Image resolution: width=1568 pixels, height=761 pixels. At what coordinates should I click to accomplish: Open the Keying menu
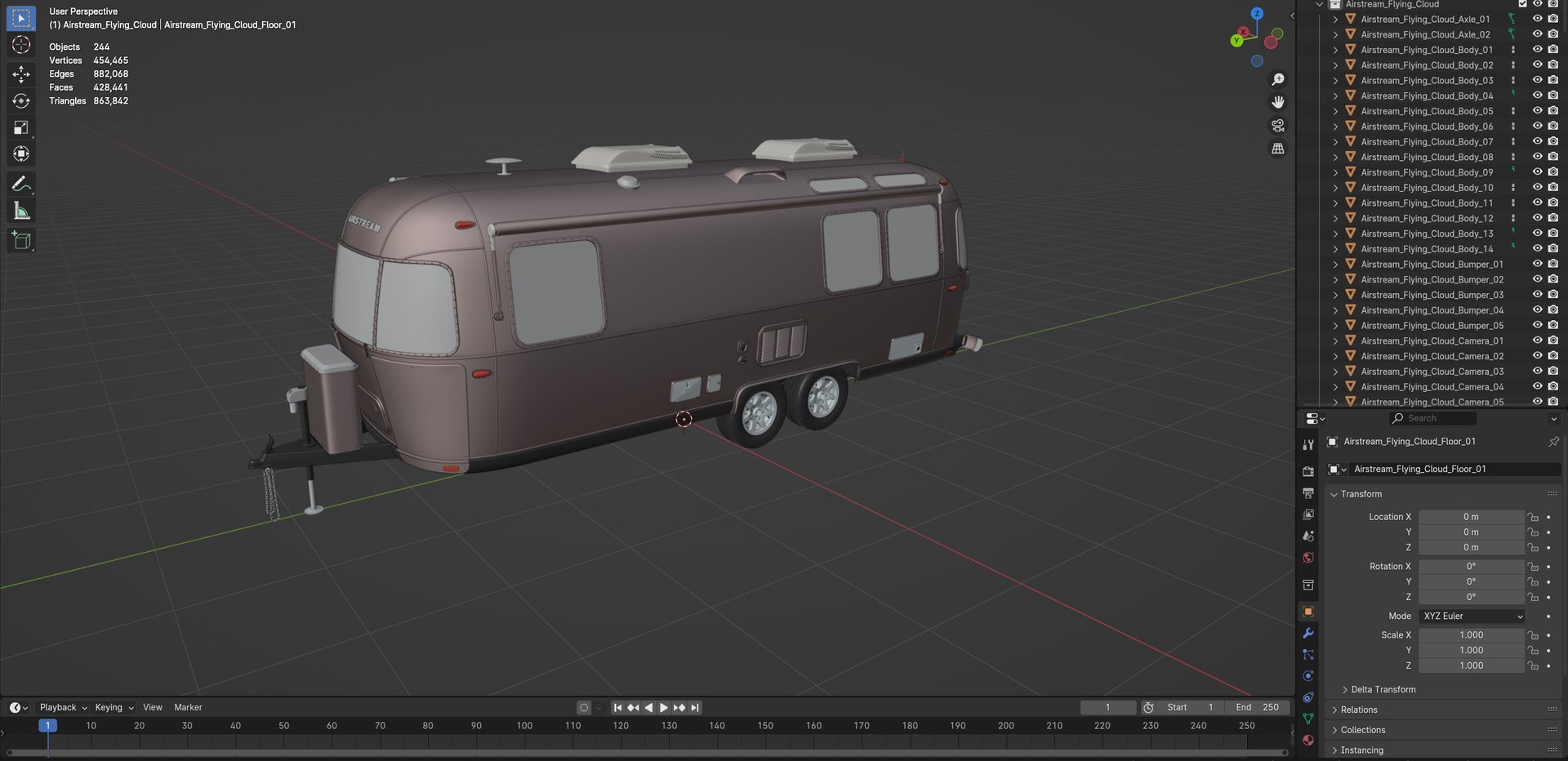[114, 708]
